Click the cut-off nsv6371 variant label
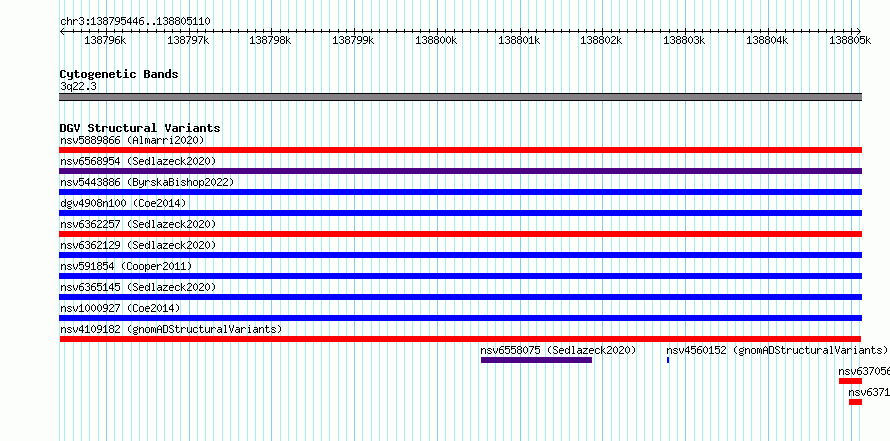 click(869, 392)
